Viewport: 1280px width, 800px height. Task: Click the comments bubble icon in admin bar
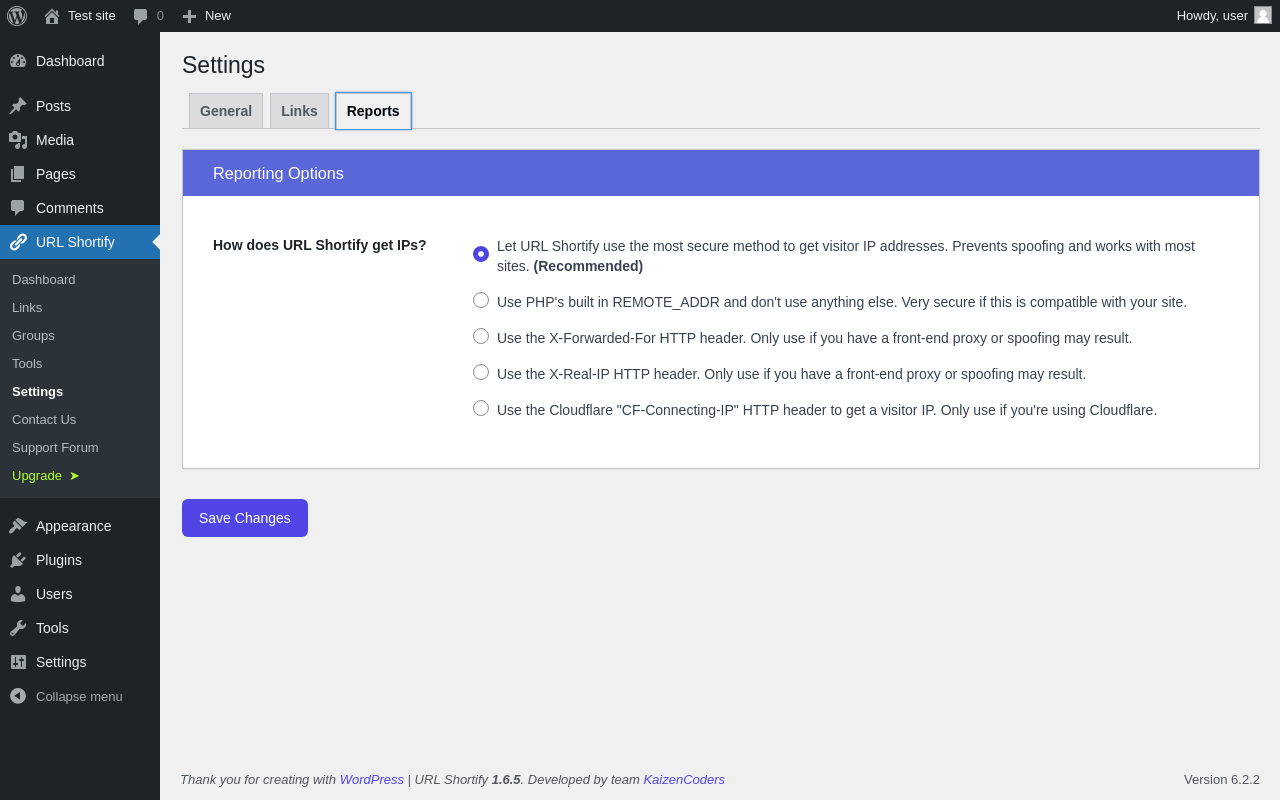click(141, 16)
